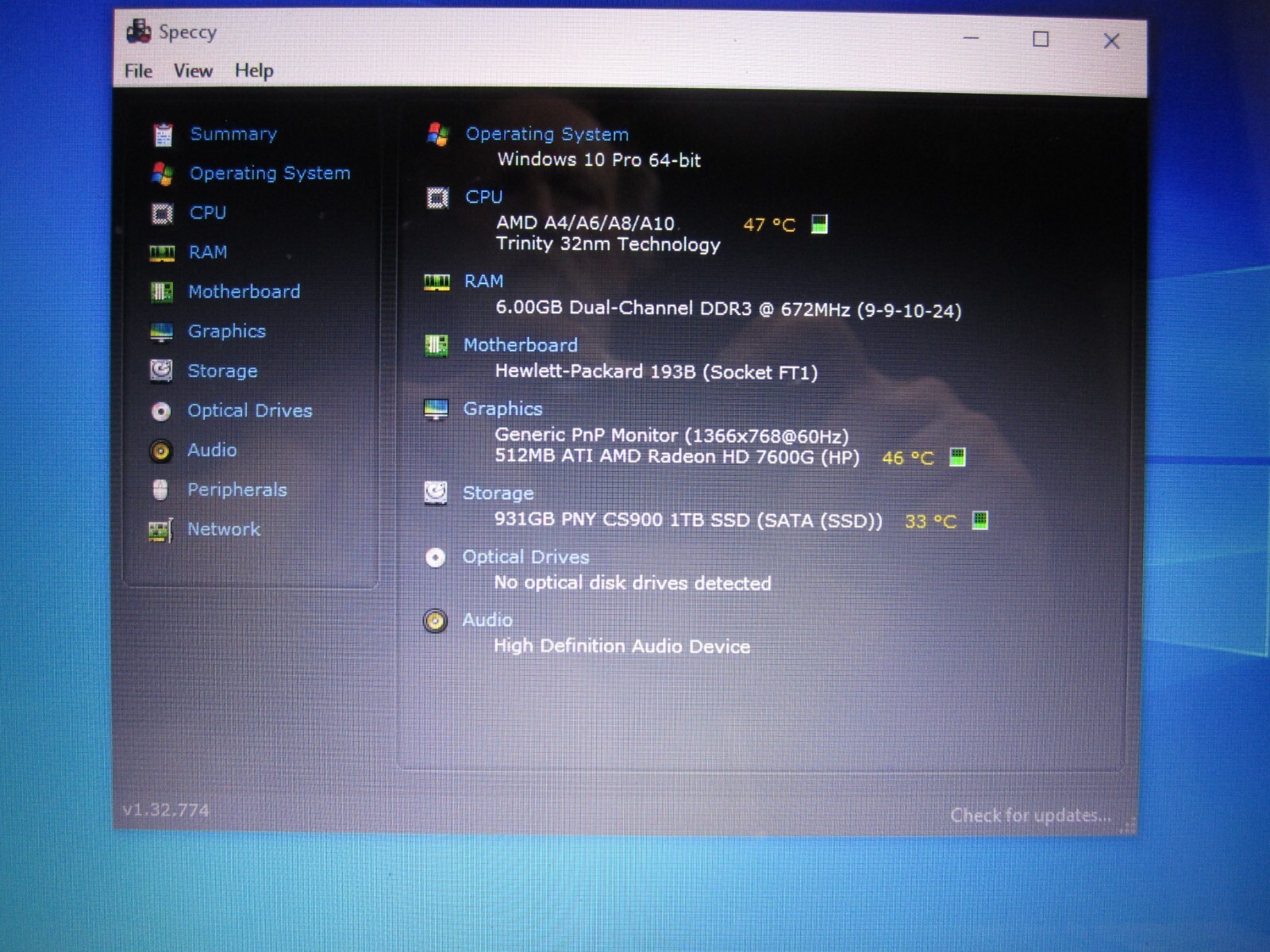Screen dimensions: 1270x952
Task: Select Network in the sidebar
Action: pos(223,529)
